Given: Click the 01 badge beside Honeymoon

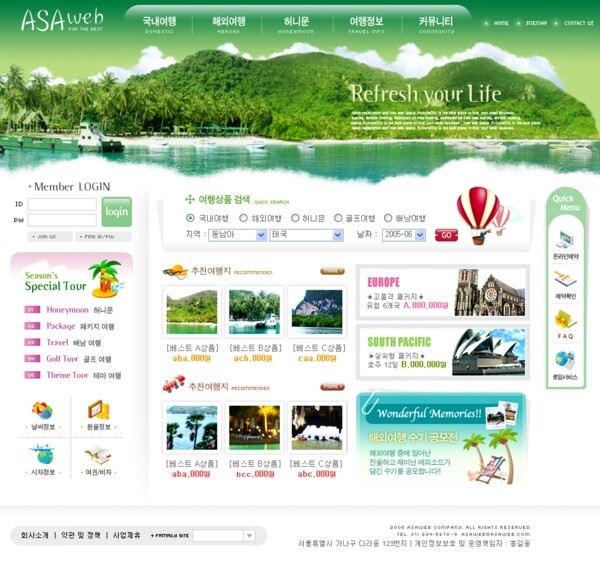Looking at the screenshot, I should [32, 310].
